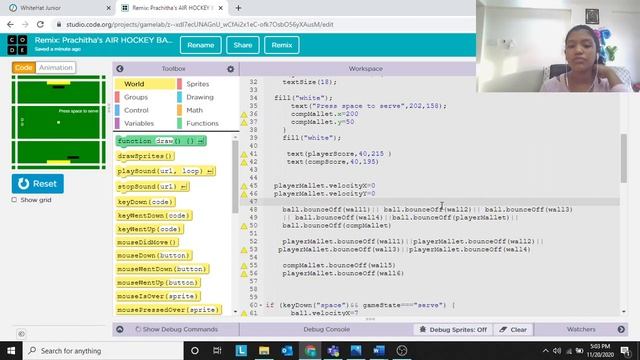Open Windows Start menu

[11, 351]
